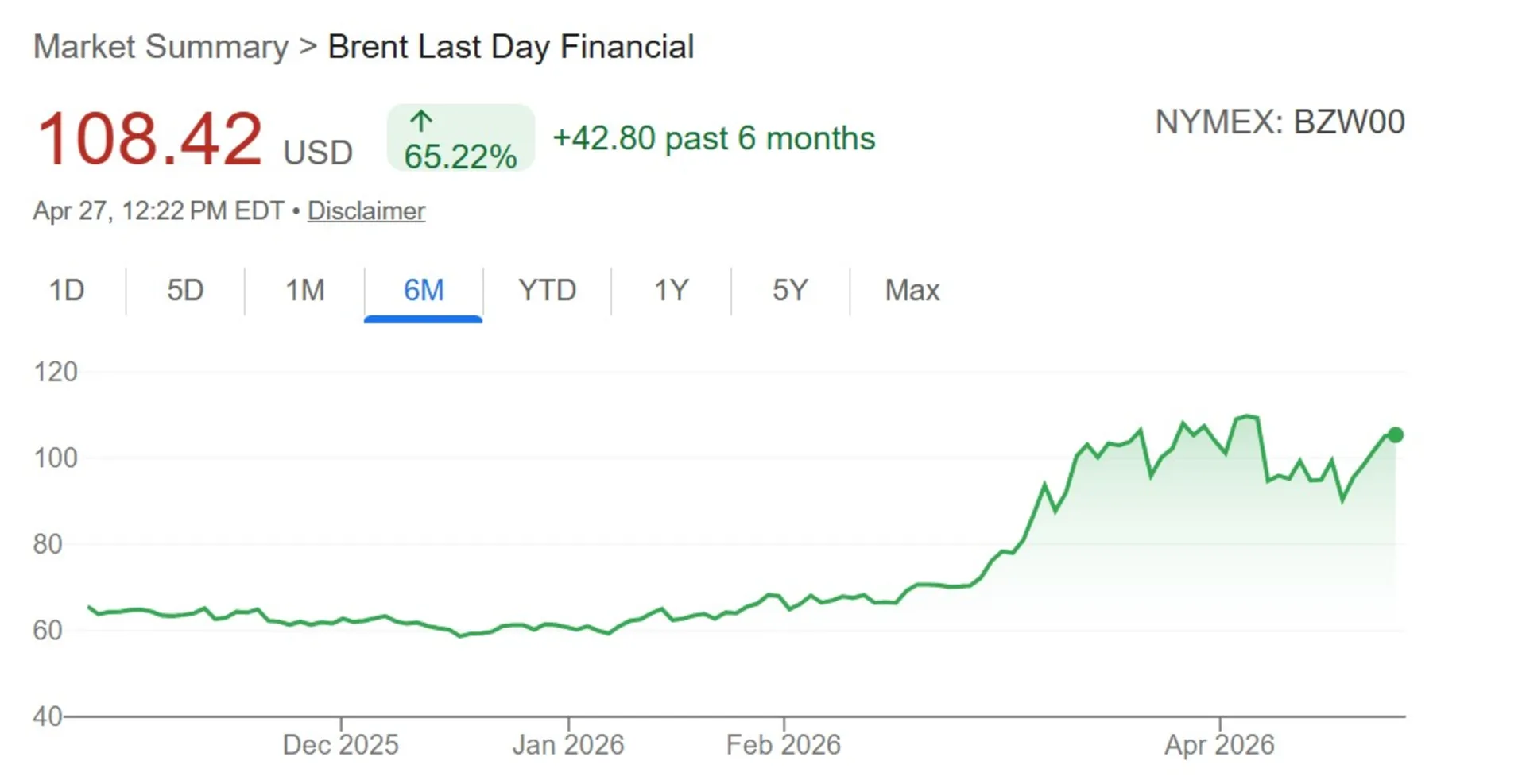This screenshot has height=784, width=1526.
Task: Click the green up arrow icon
Action: pos(420,122)
